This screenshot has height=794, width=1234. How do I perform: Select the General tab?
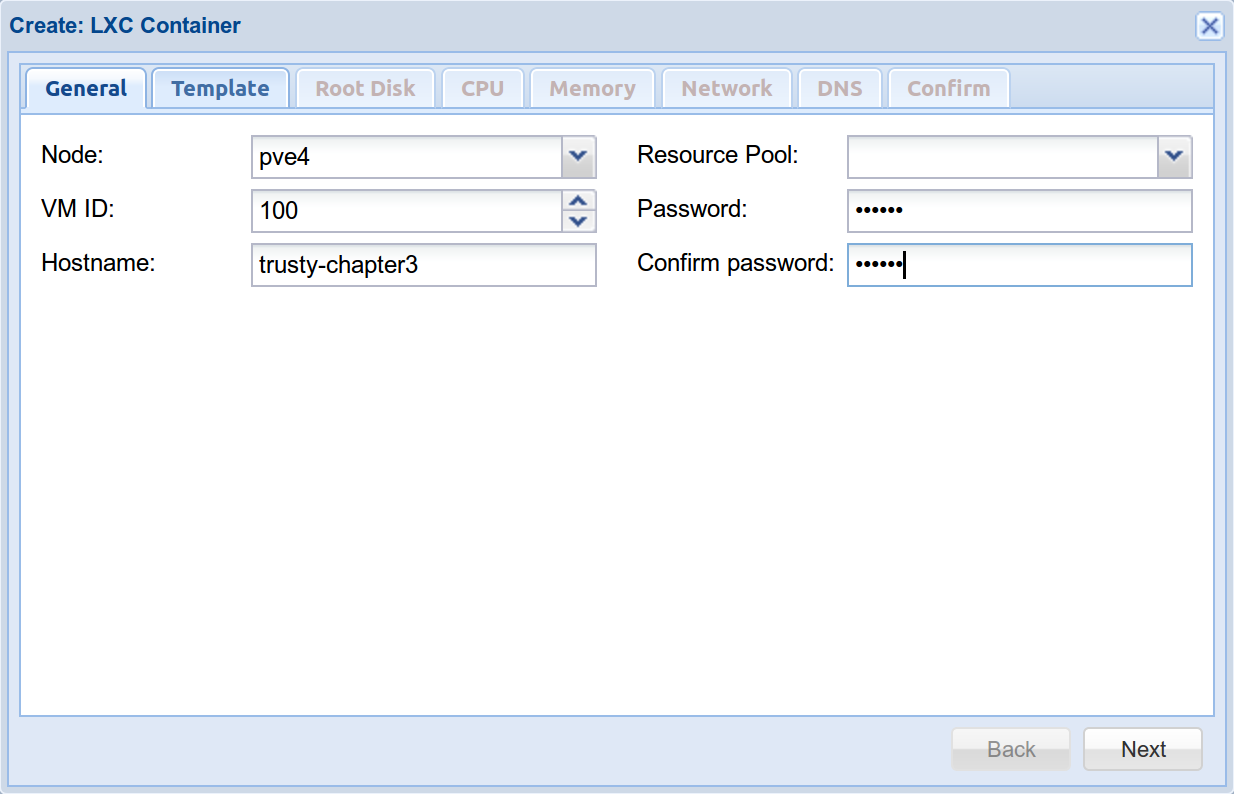86,88
